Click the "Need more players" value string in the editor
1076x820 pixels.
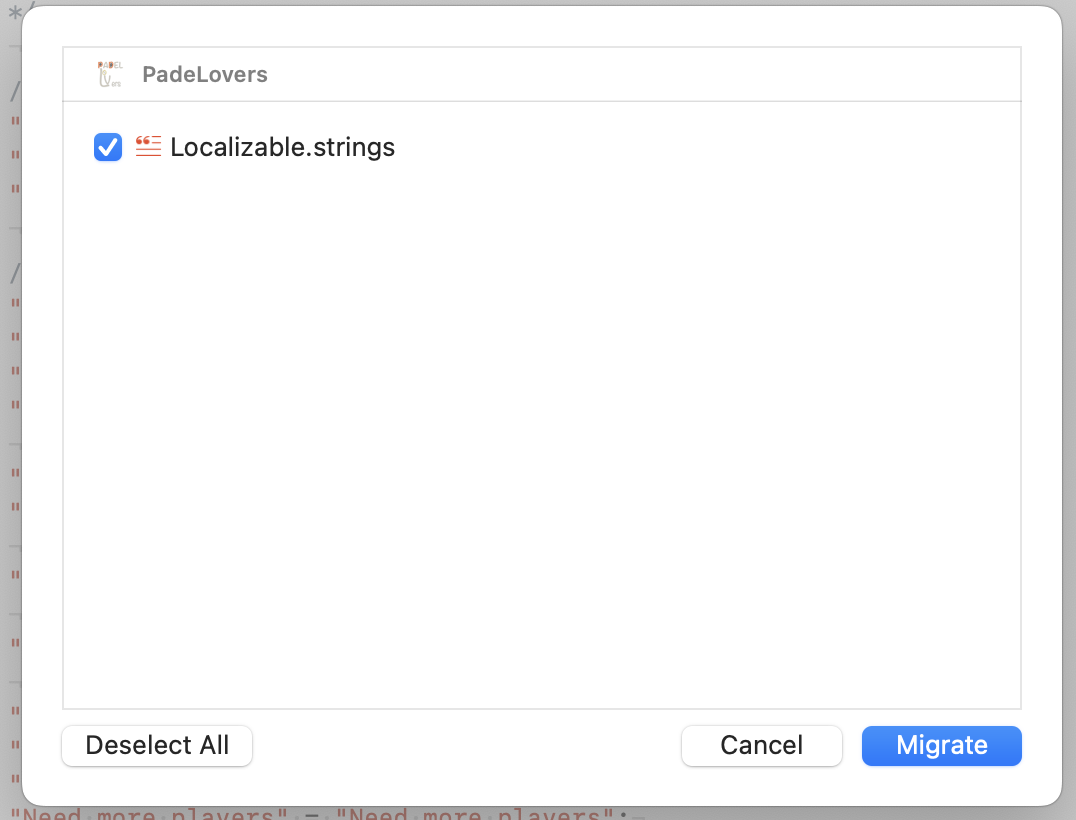pyautogui.click(x=474, y=815)
